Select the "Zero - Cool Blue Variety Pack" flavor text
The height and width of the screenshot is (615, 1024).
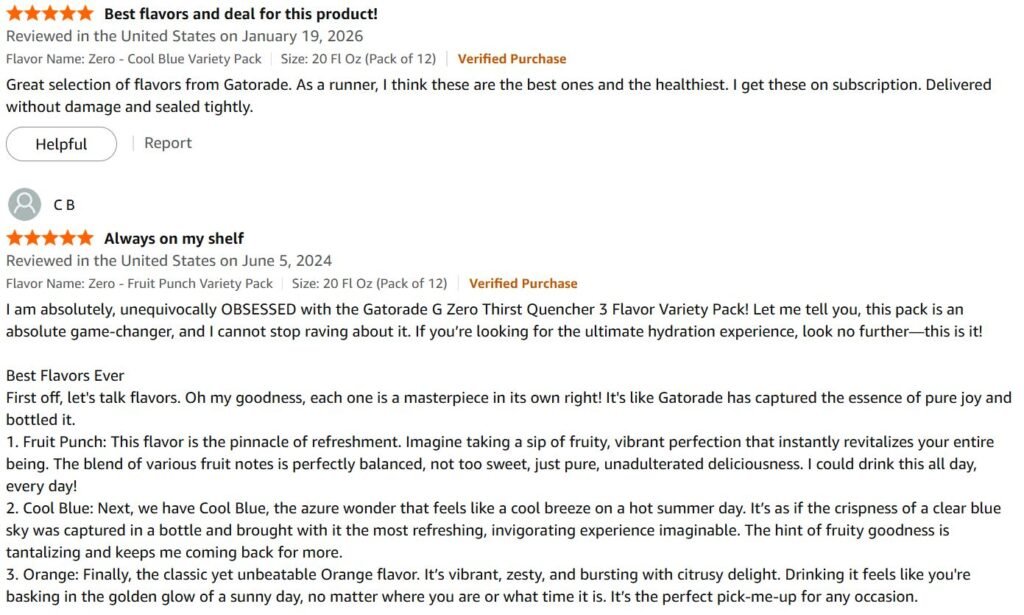point(134,59)
